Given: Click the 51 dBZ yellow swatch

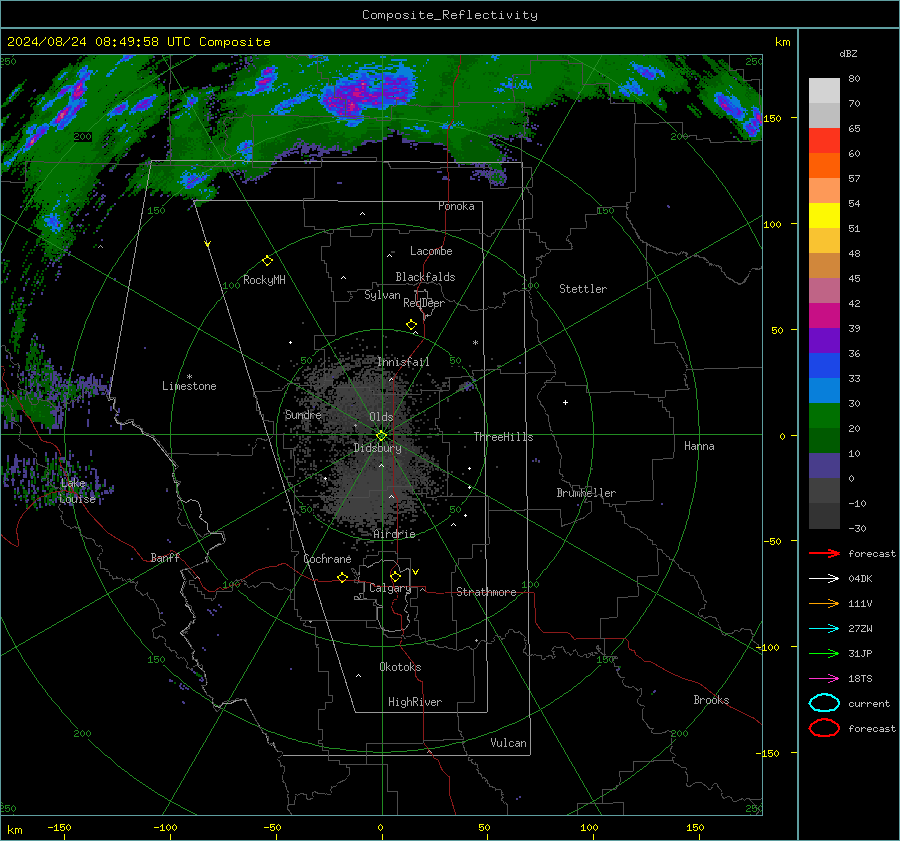Looking at the screenshot, I should tap(824, 216).
